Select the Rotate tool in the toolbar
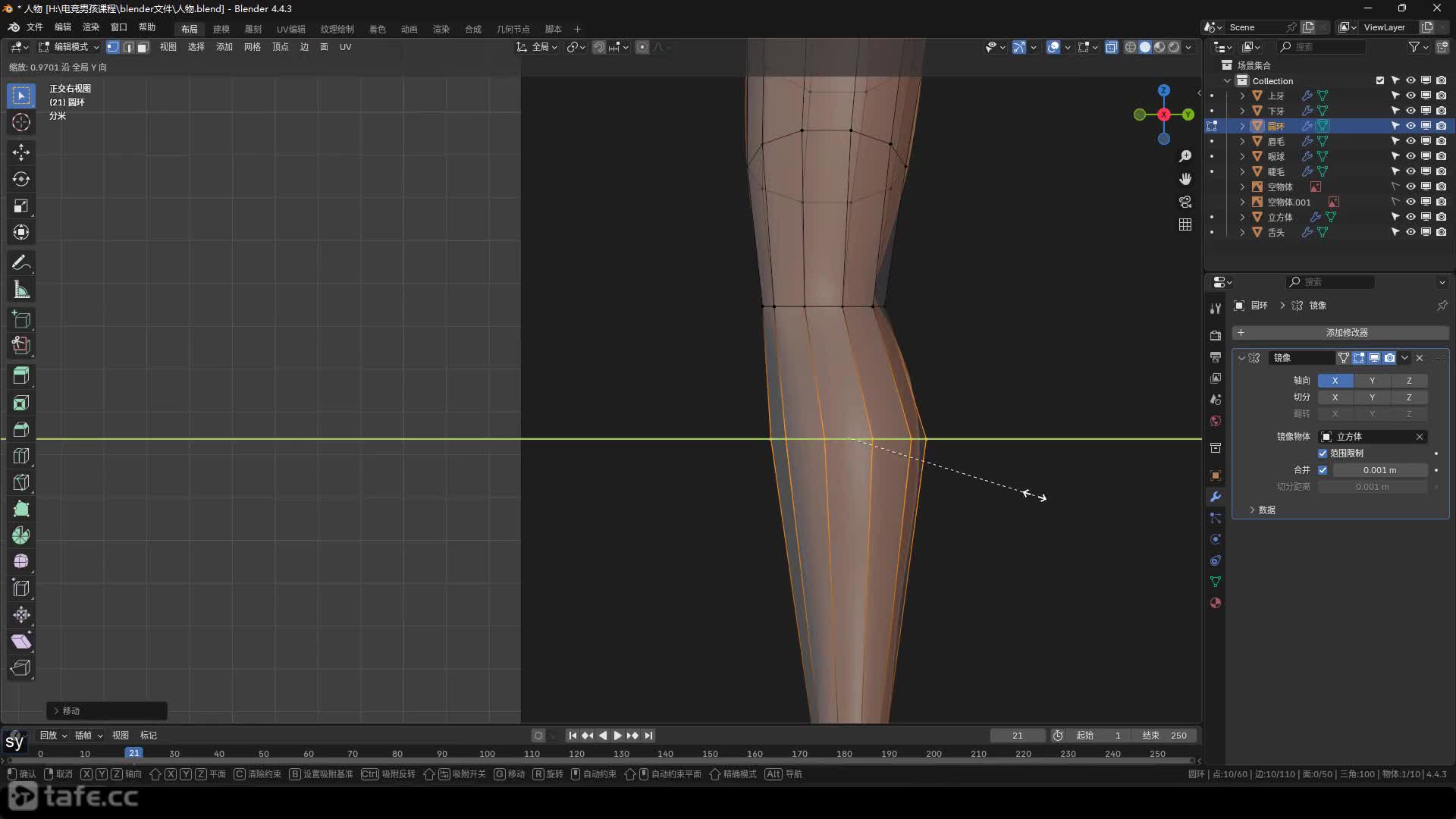This screenshot has height=819, width=1456. (21, 179)
